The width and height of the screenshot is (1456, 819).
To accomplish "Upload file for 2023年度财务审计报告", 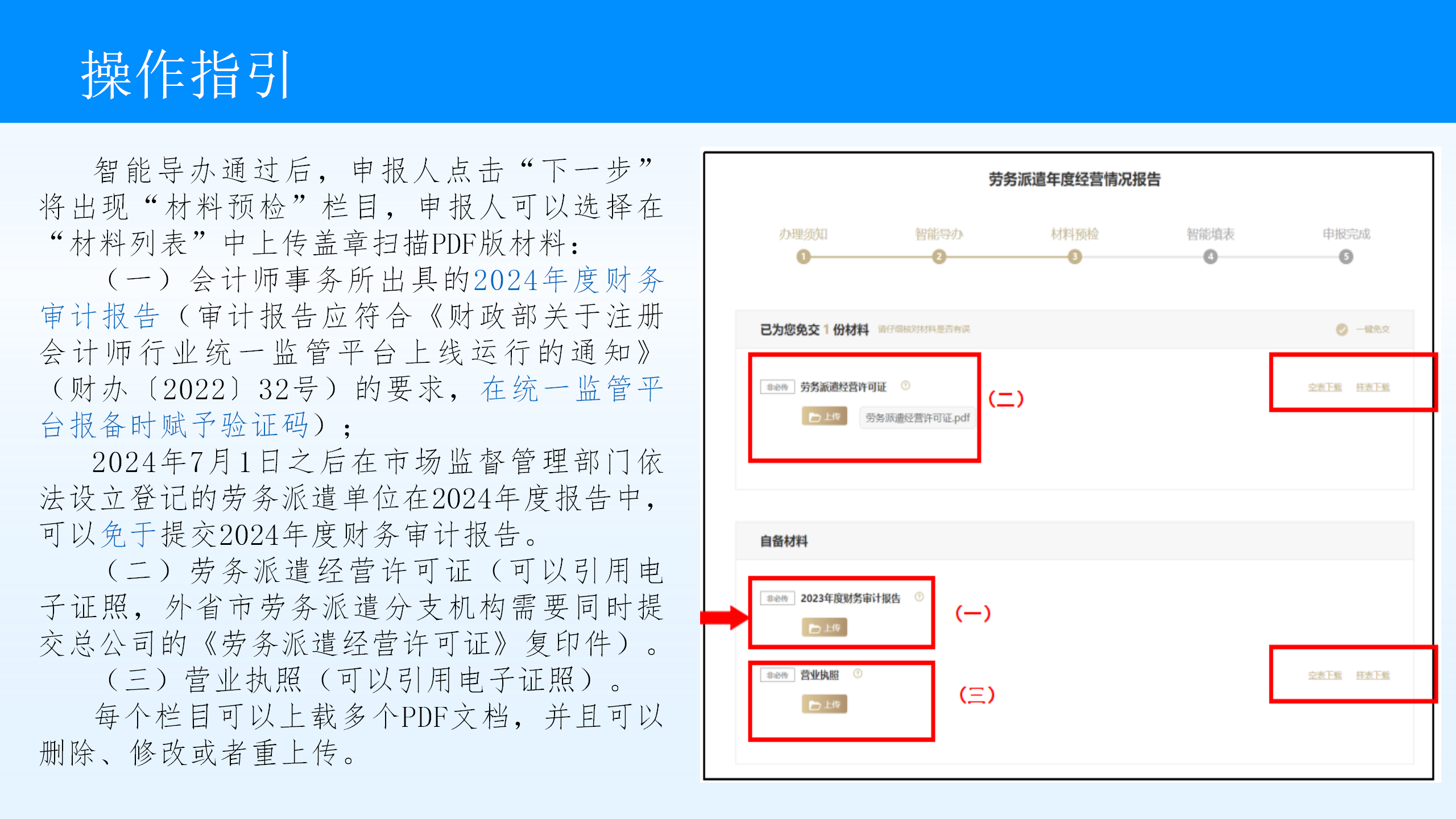I will pyautogui.click(x=825, y=628).
